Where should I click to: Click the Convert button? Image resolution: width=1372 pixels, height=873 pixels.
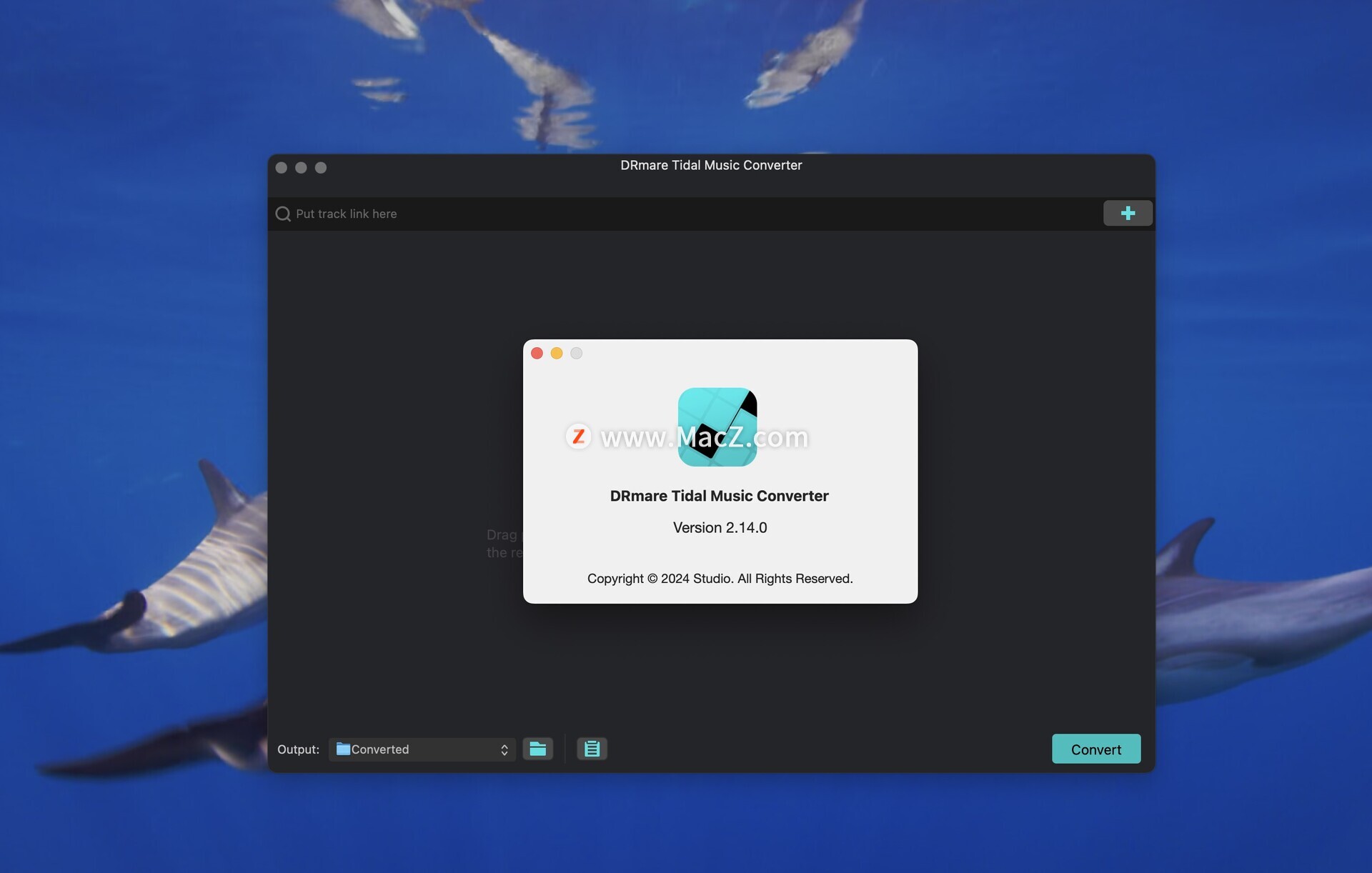pos(1095,749)
